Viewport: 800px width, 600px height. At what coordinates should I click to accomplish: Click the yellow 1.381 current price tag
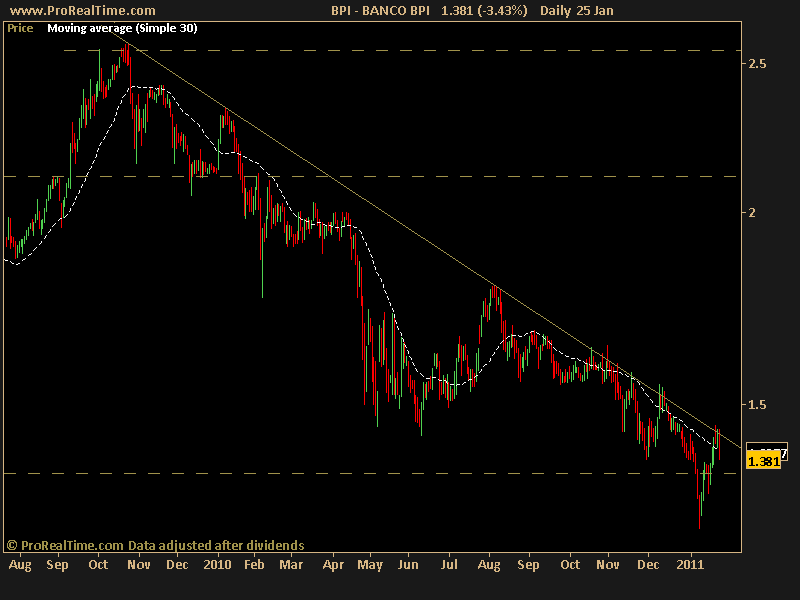click(x=763, y=462)
